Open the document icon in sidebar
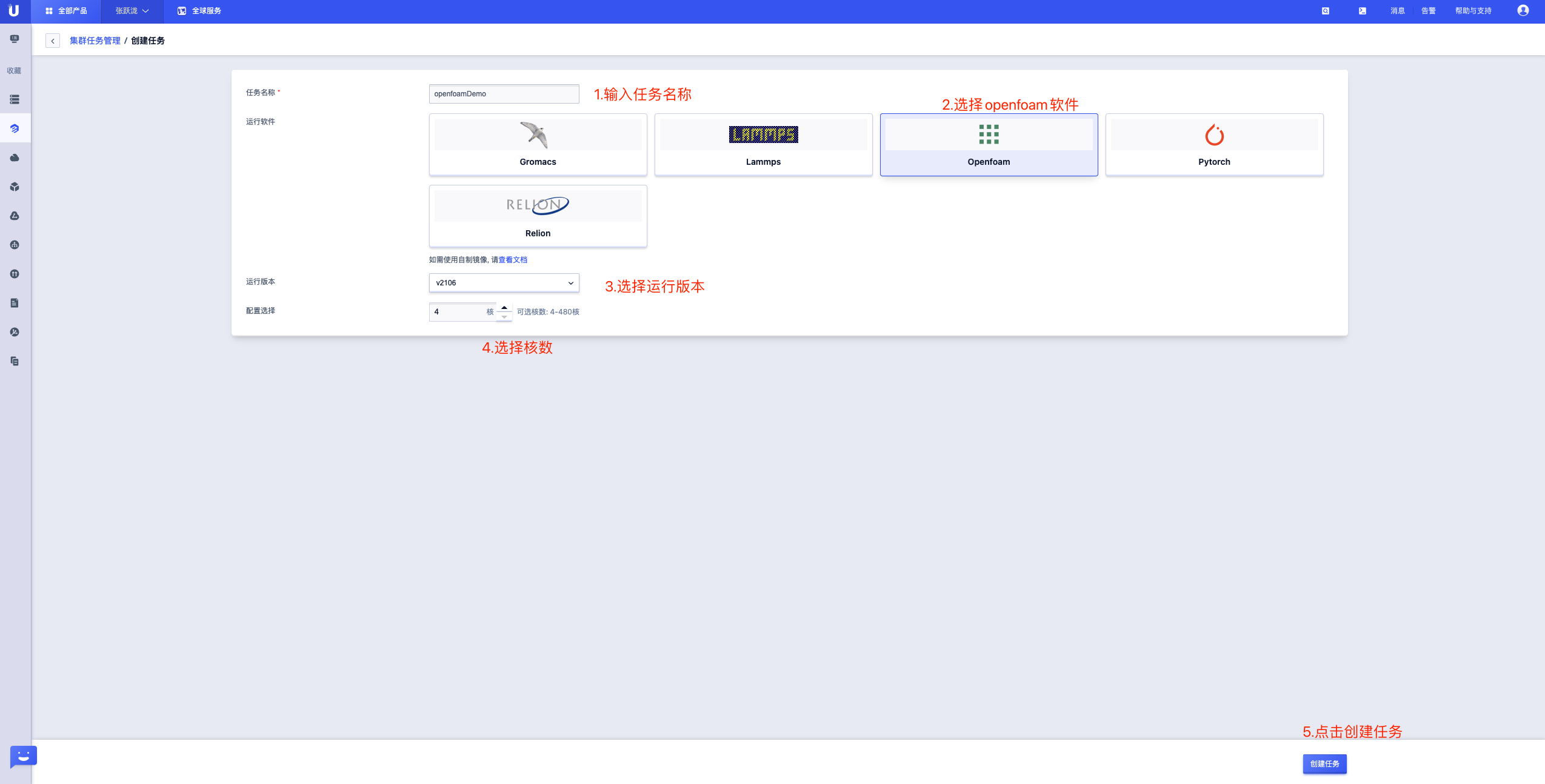This screenshot has height=784, width=1545. [x=15, y=303]
